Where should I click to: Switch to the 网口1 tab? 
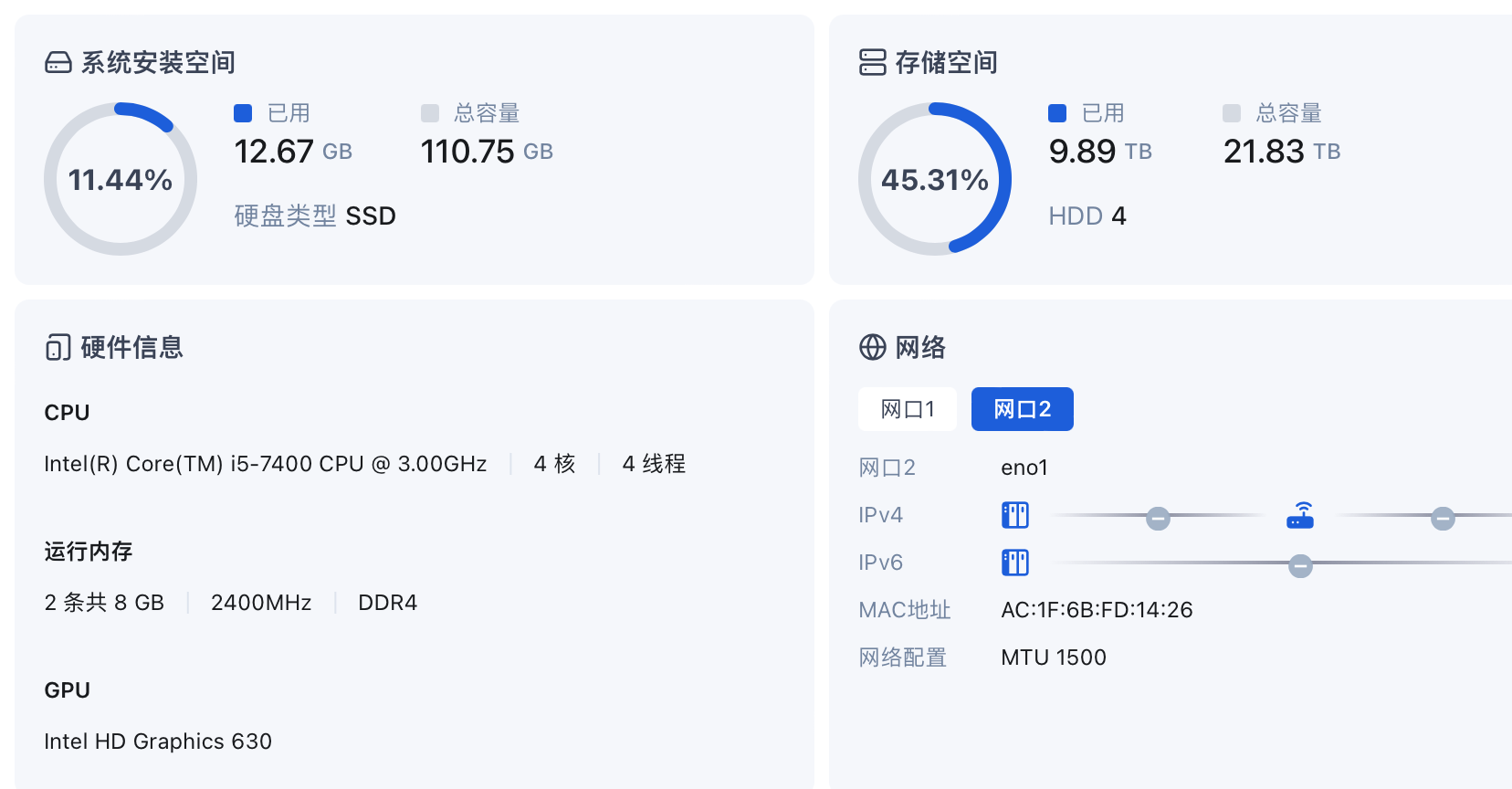[x=907, y=409]
